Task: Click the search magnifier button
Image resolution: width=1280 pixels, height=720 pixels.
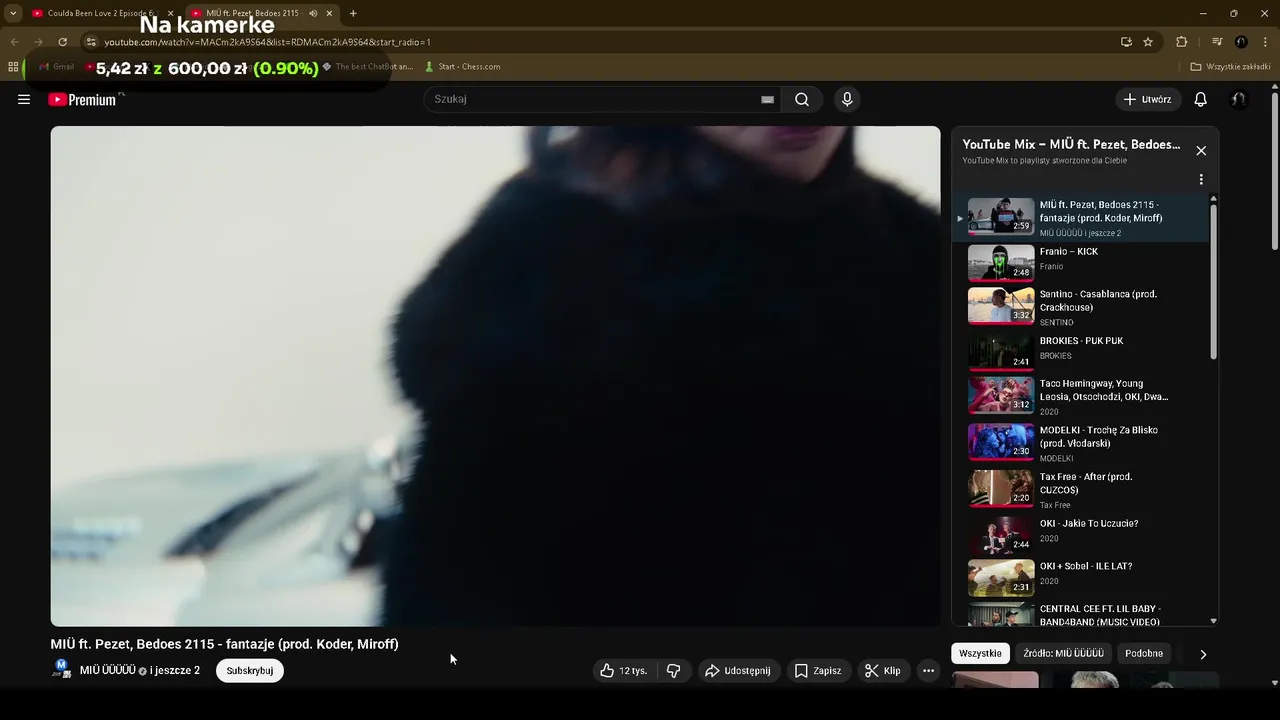Action: (802, 99)
